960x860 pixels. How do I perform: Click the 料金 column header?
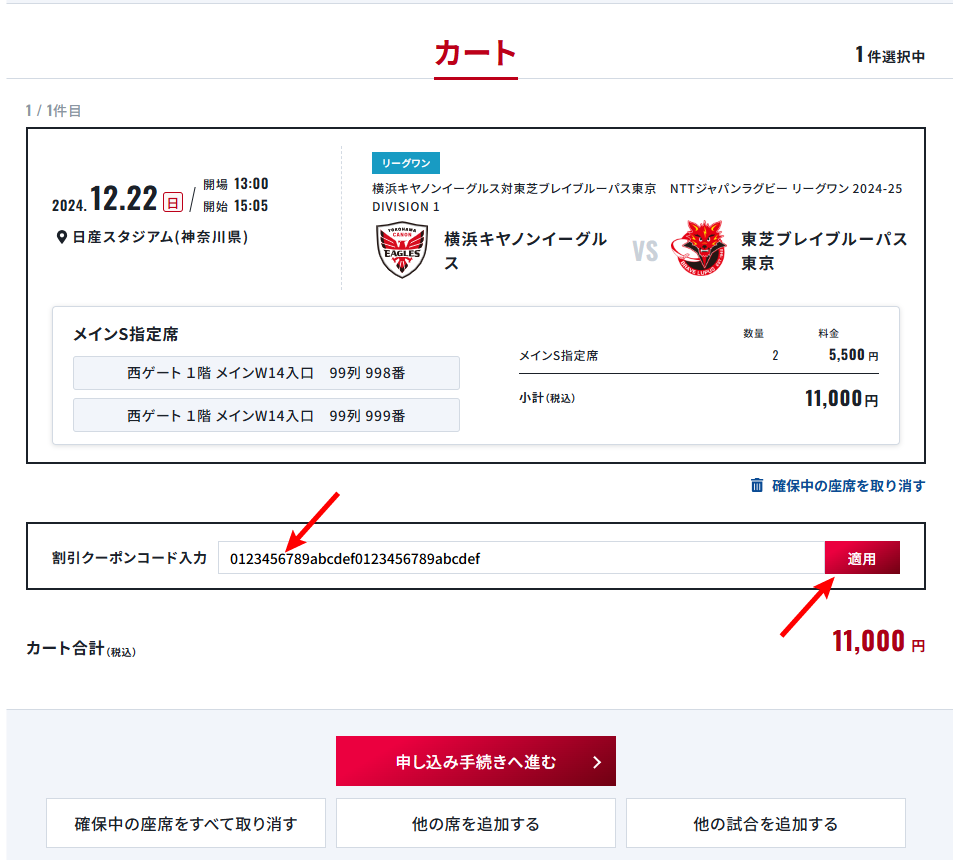click(828, 334)
